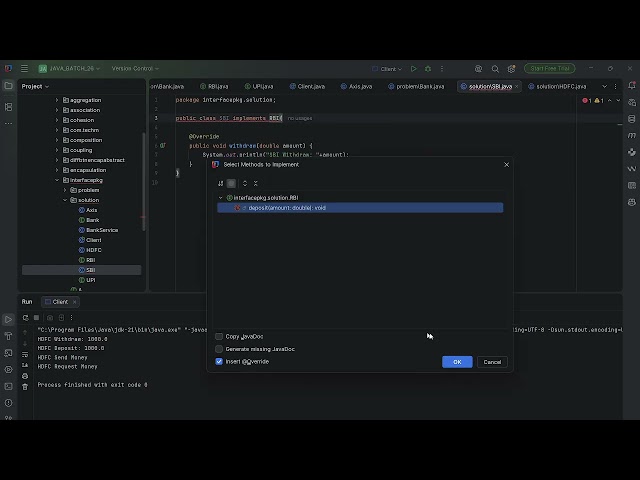Collapse the interfacepkg package
This screenshot has height=480, width=640.
pos(57,180)
